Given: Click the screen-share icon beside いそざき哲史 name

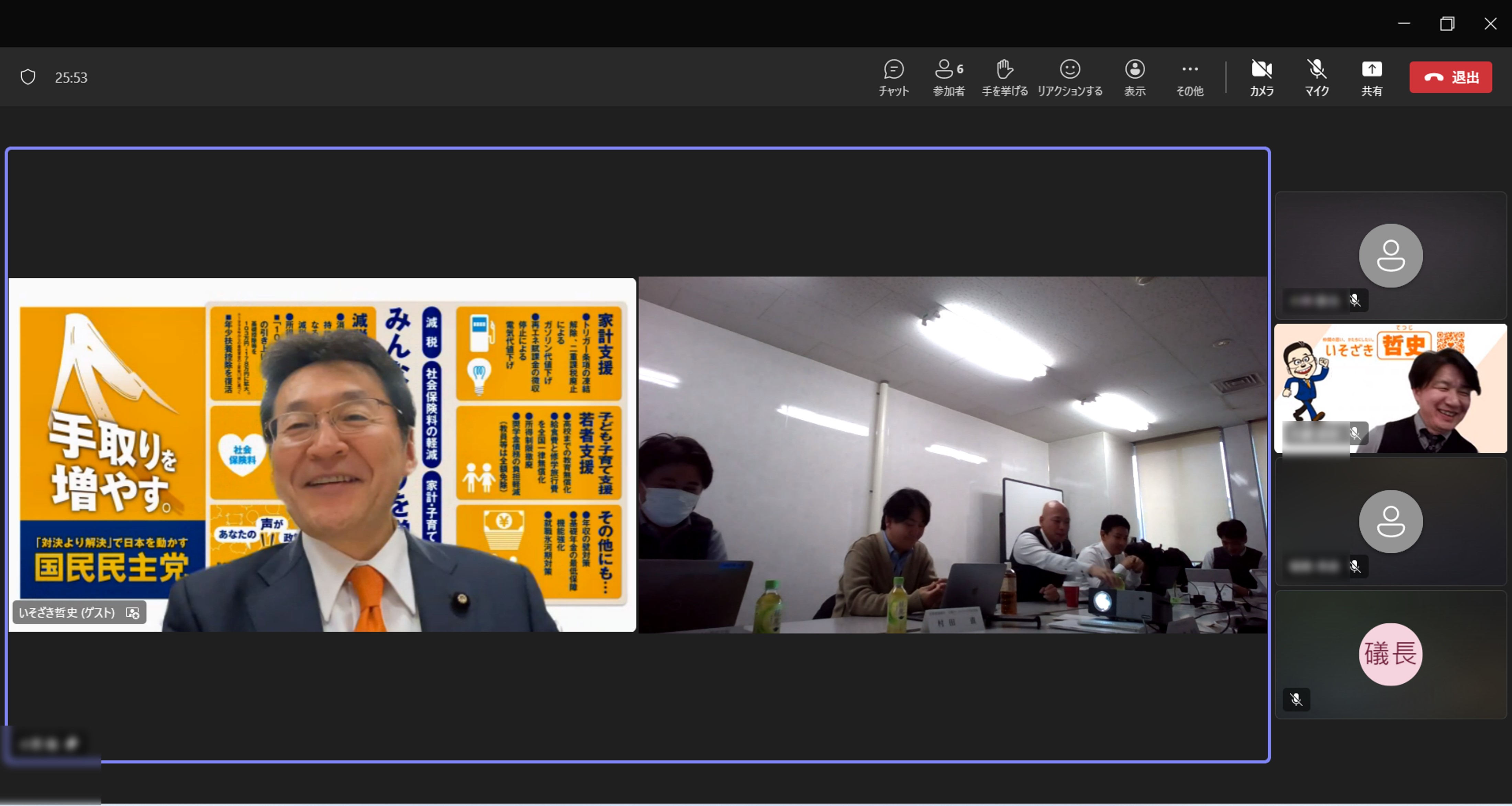Looking at the screenshot, I should [133, 612].
